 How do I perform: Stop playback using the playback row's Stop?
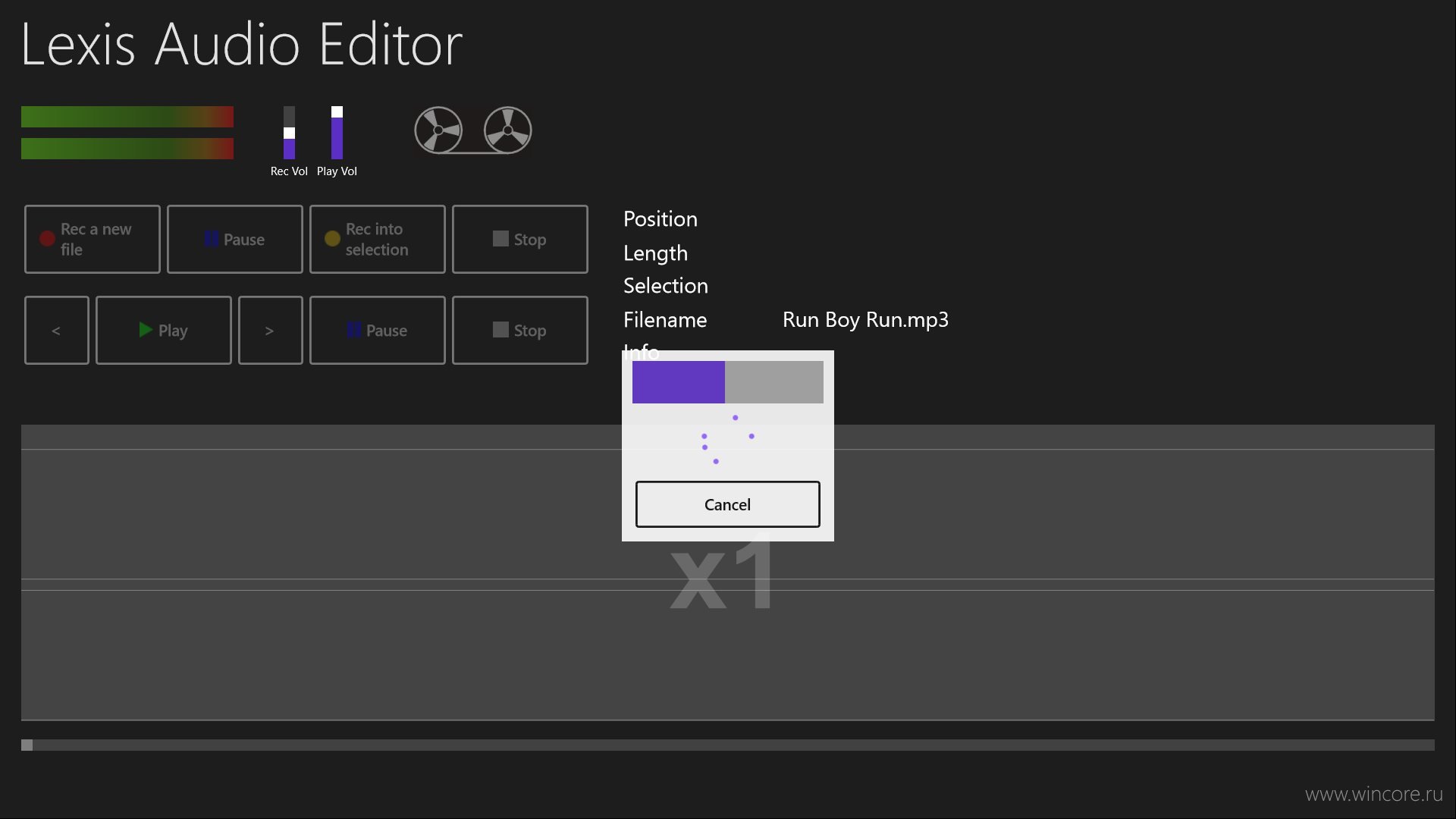[520, 330]
